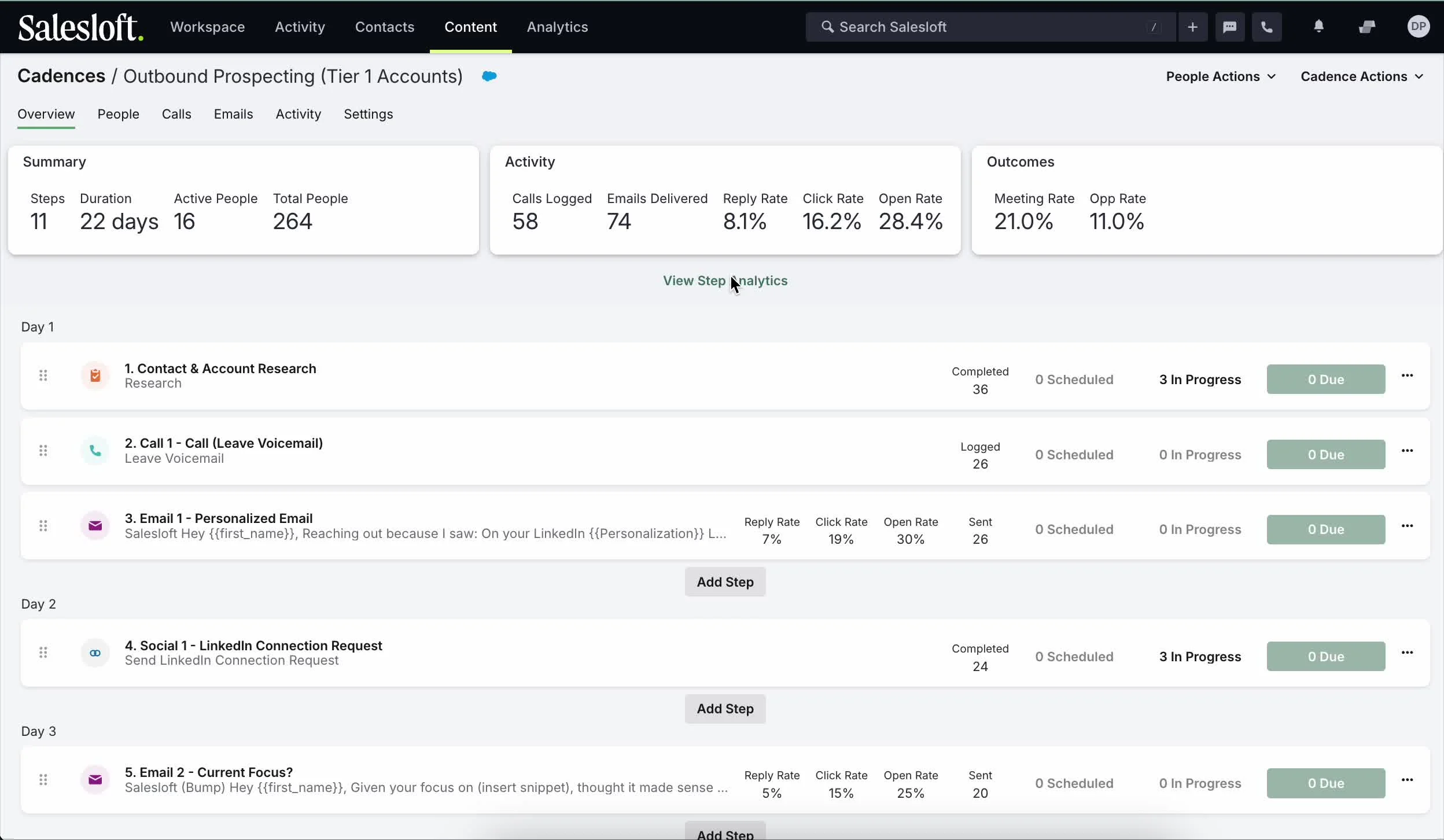The image size is (1444, 840).
Task: Click into Search Salesloft field
Action: point(990,27)
